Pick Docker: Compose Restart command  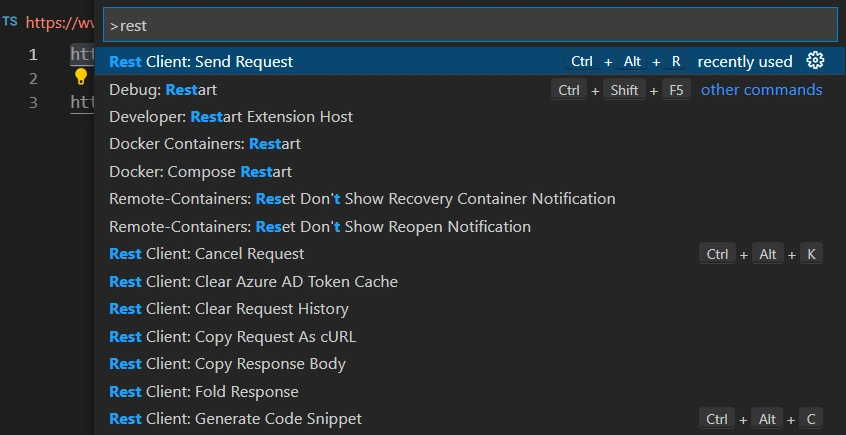(x=468, y=172)
